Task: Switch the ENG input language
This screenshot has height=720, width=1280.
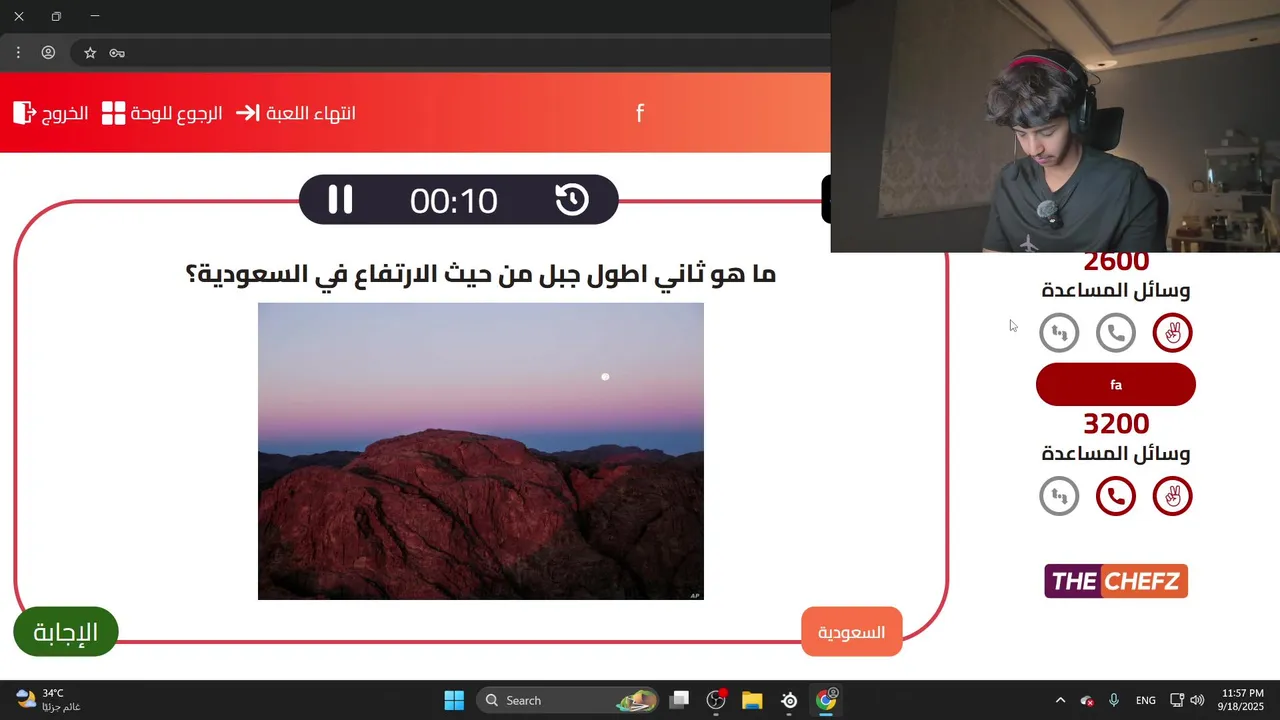Action: click(1146, 700)
